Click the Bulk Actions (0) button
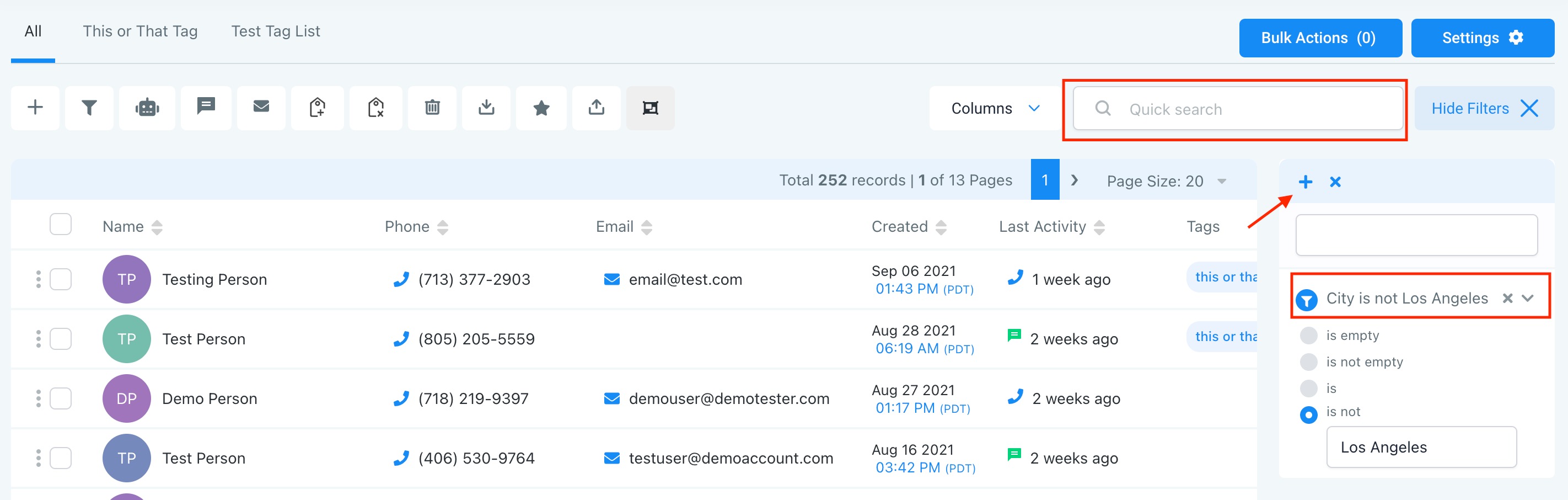Screen dimensions: 1568x500 [x=1321, y=38]
